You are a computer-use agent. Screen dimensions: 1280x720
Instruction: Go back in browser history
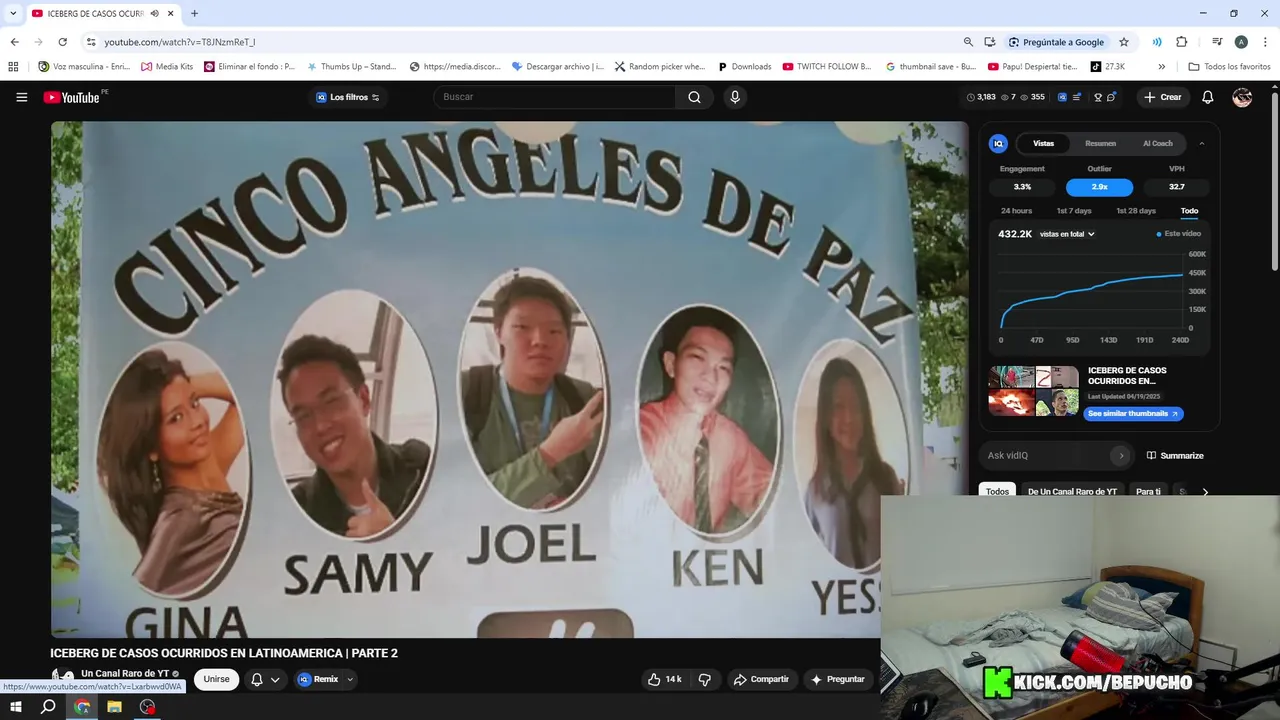click(x=15, y=42)
